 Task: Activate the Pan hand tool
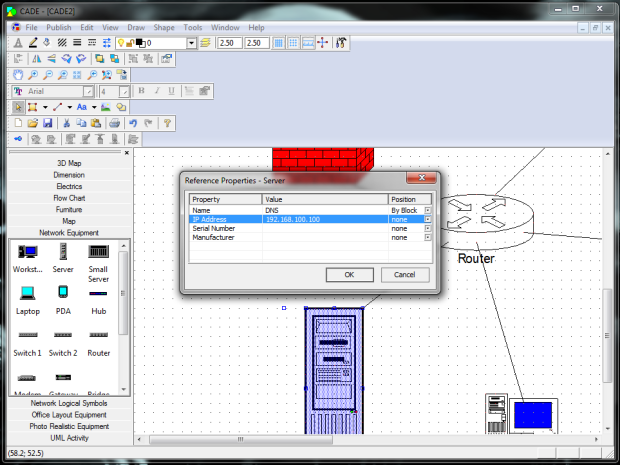pos(18,75)
